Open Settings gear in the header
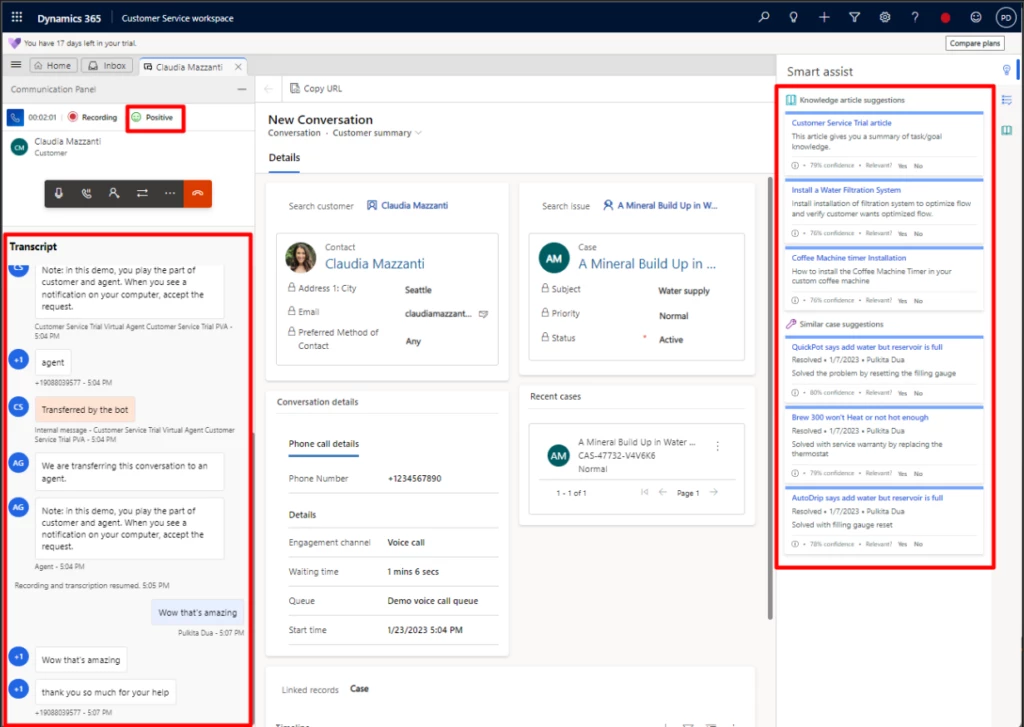The width and height of the screenshot is (1024, 727). (x=884, y=17)
